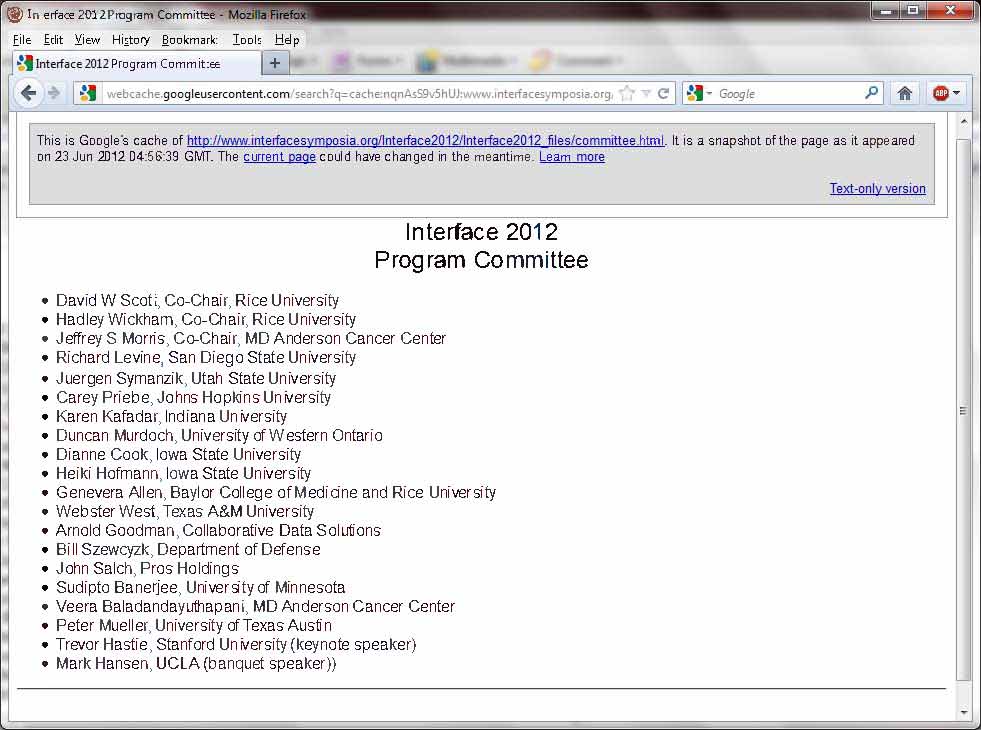
Task: Click inside the Google search box
Action: tap(788, 93)
